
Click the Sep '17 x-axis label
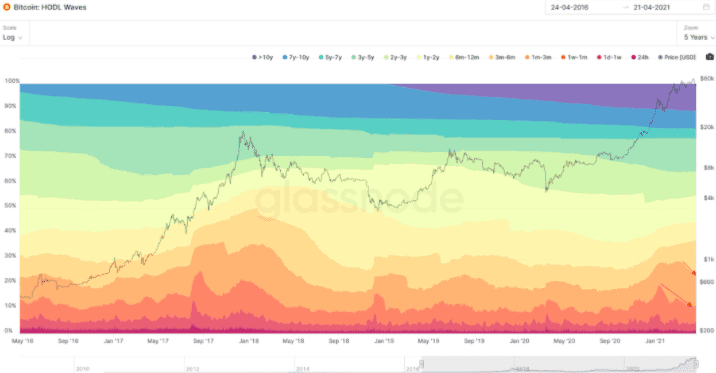[204, 341]
